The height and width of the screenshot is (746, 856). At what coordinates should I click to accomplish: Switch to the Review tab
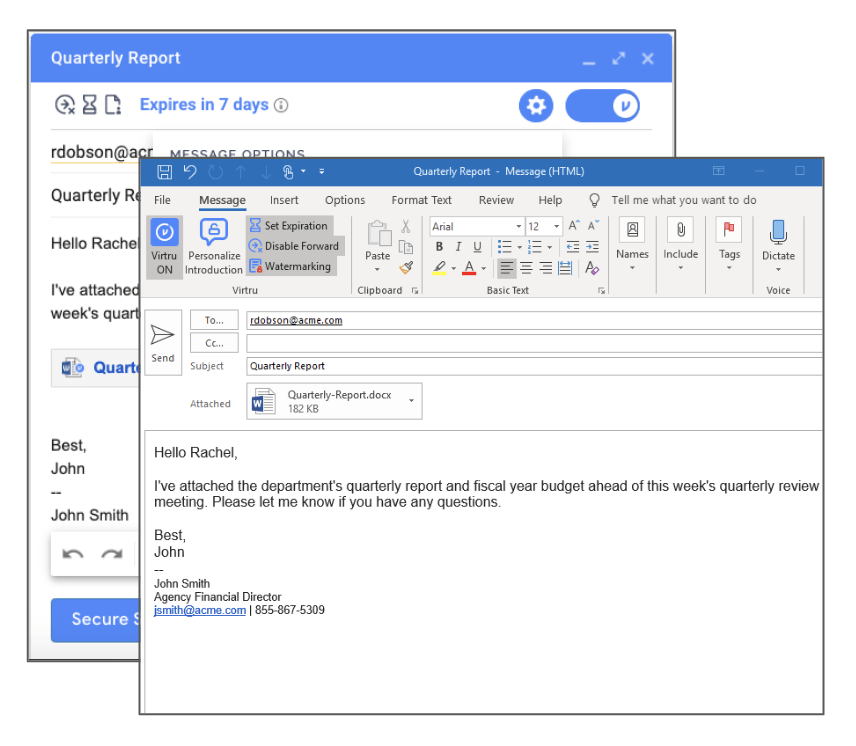pyautogui.click(x=496, y=200)
